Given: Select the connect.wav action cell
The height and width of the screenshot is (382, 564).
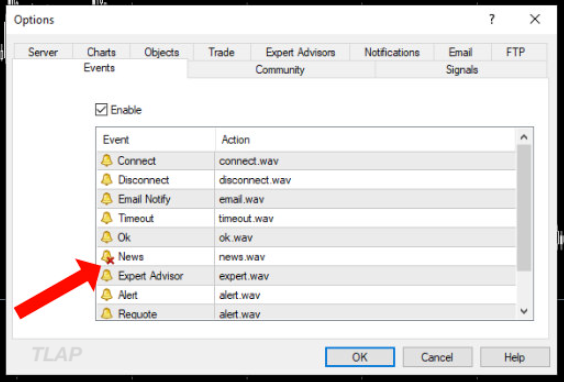Looking at the screenshot, I should [x=365, y=161].
